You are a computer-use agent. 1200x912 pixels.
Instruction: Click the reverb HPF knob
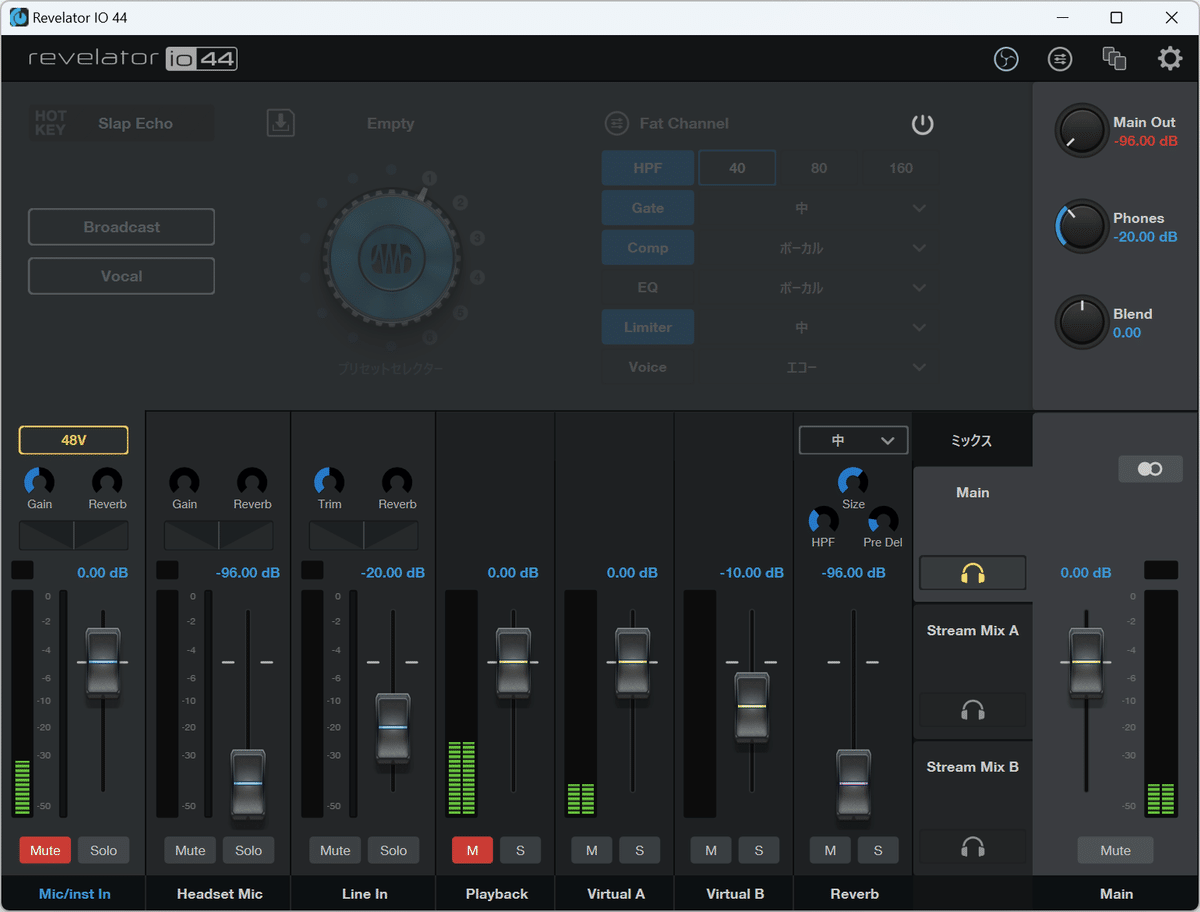click(x=823, y=520)
